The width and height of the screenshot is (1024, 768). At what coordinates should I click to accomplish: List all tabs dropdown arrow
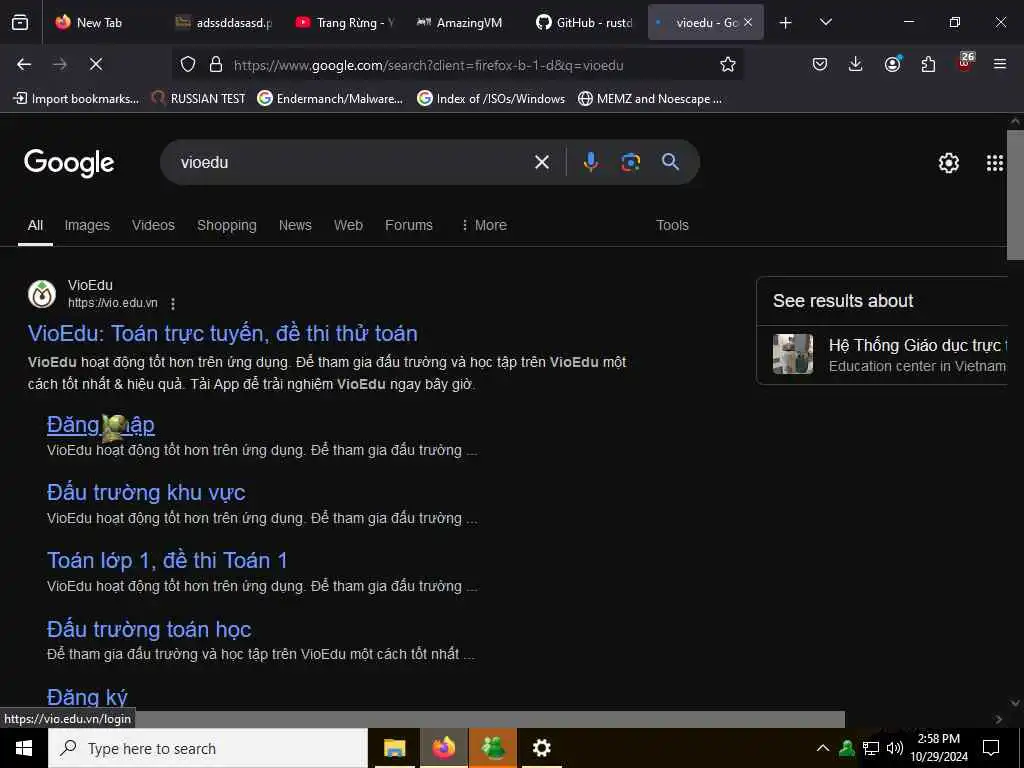point(825,23)
